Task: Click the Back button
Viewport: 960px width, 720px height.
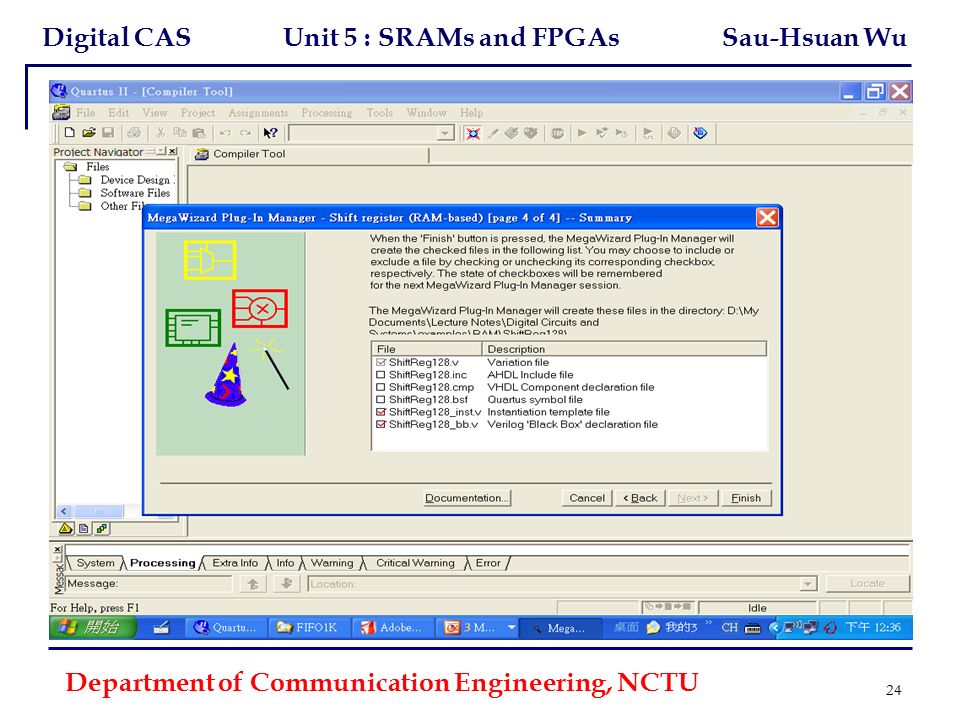Action: pyautogui.click(x=640, y=498)
